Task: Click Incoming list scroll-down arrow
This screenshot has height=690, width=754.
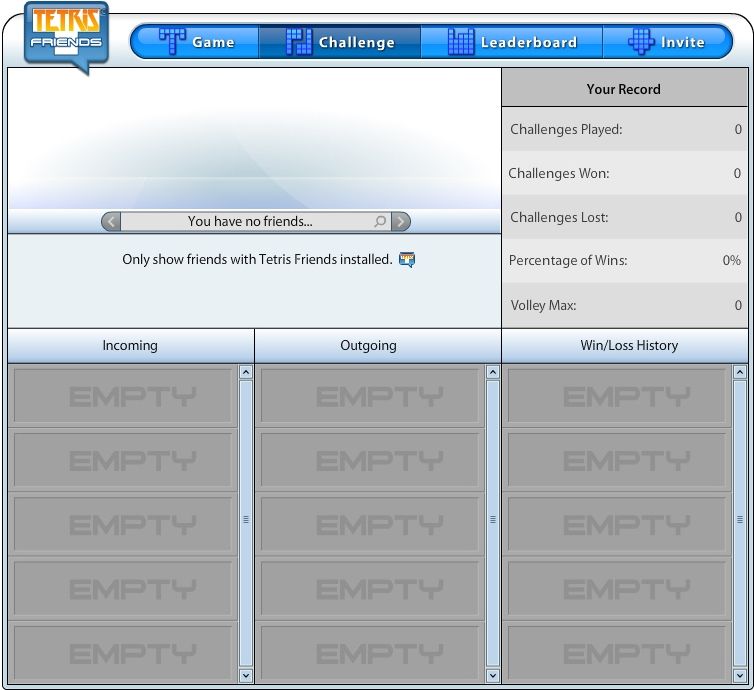Action: (246, 676)
